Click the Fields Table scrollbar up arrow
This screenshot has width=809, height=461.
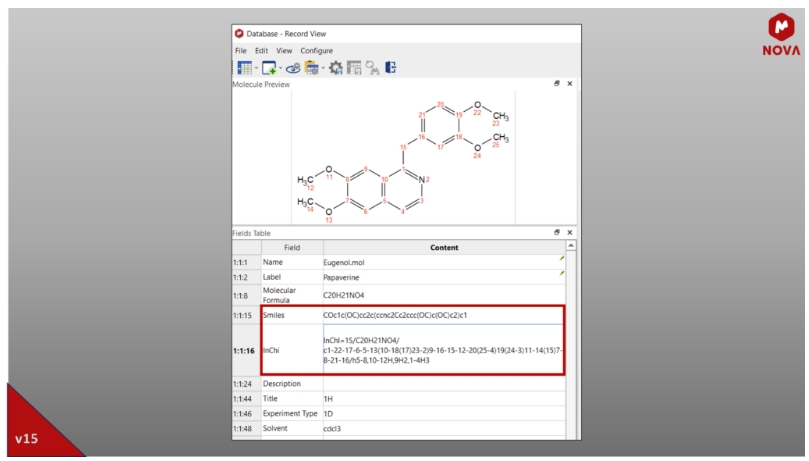point(571,246)
